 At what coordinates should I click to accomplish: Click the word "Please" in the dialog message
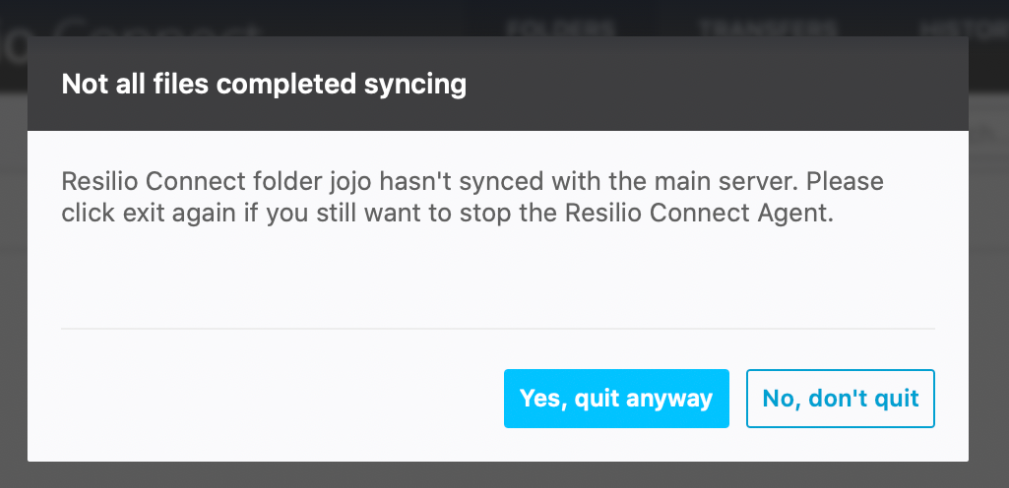click(852, 184)
